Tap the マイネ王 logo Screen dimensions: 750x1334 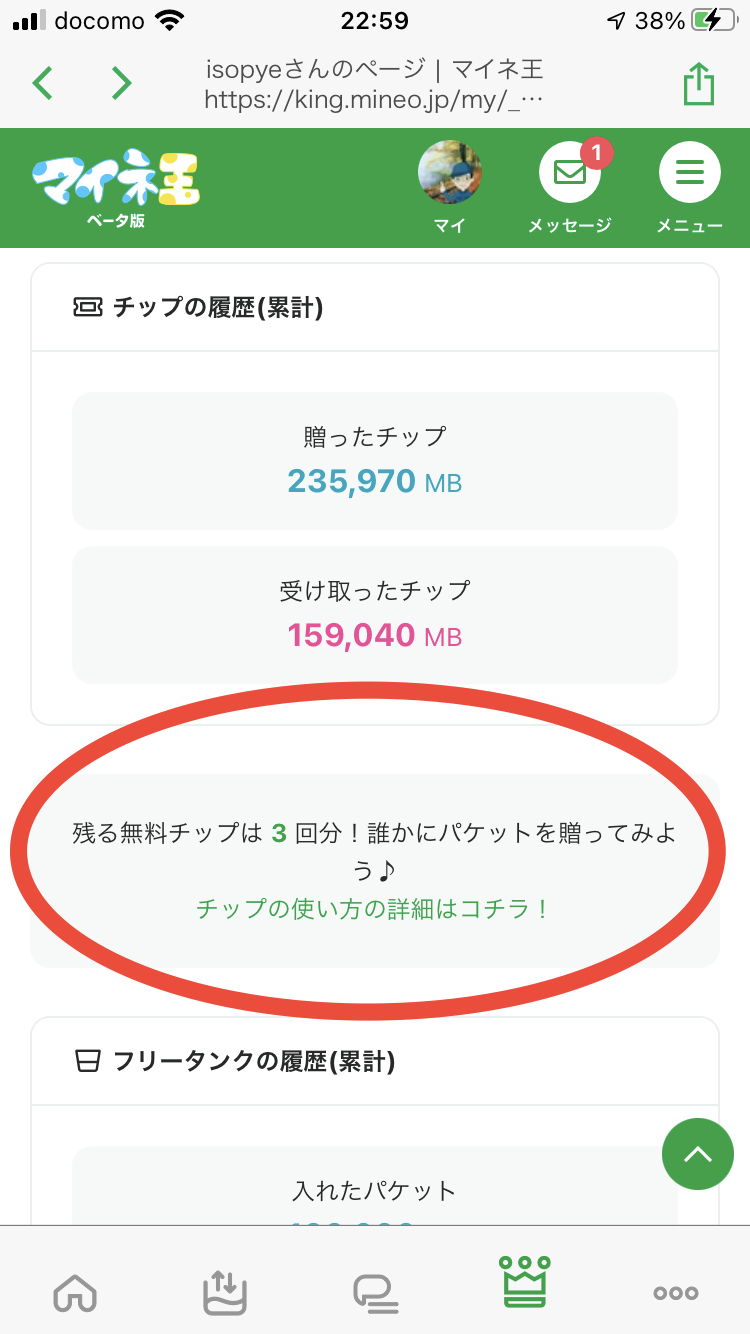(x=115, y=185)
